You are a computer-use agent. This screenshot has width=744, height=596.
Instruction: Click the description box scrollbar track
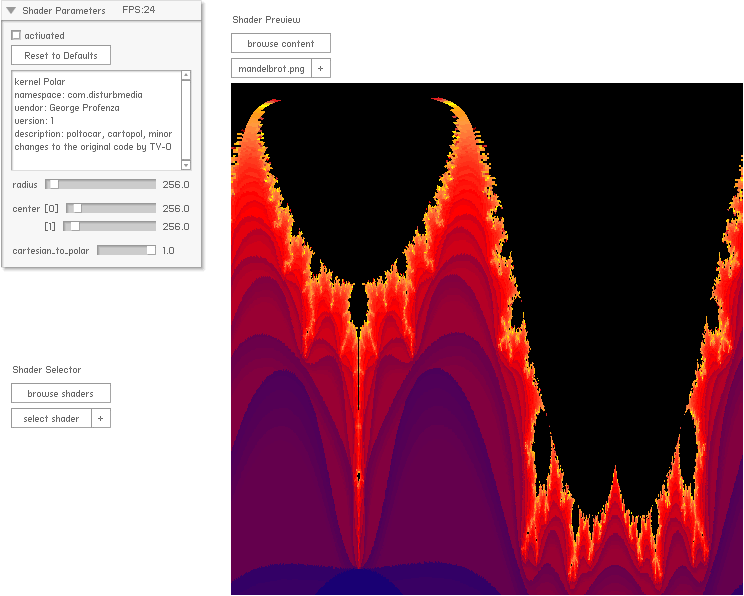[x=185, y=120]
